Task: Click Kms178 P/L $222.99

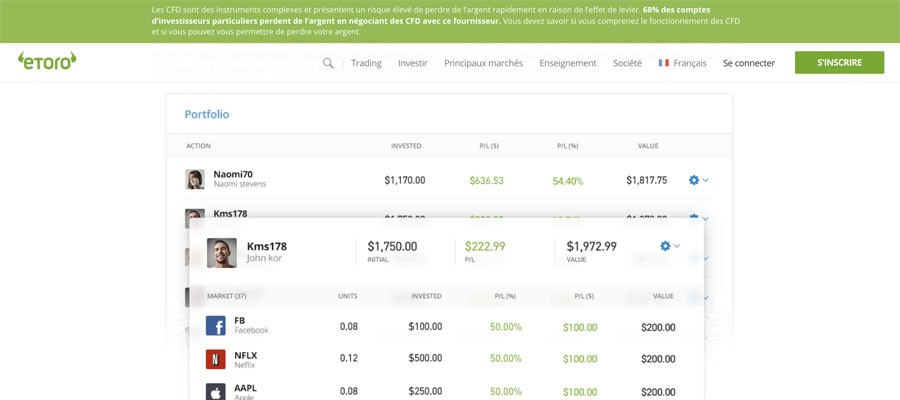Action: [x=485, y=246]
